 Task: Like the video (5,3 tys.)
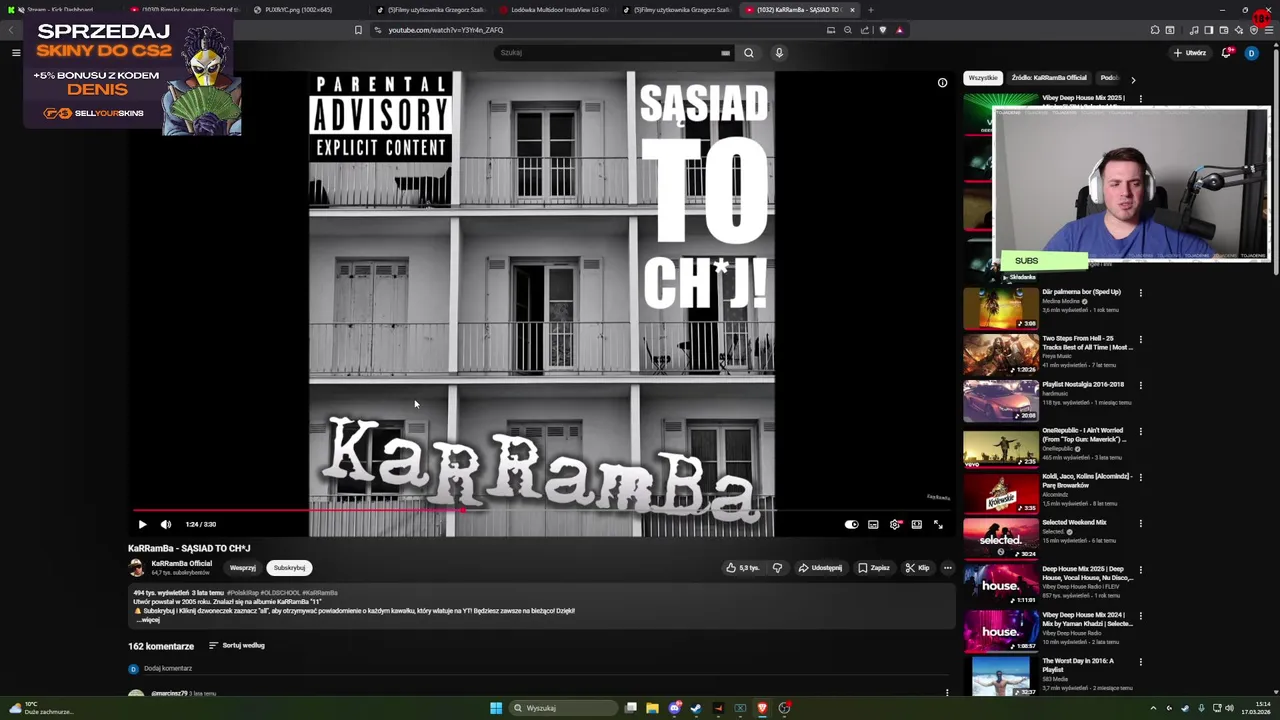[743, 568]
